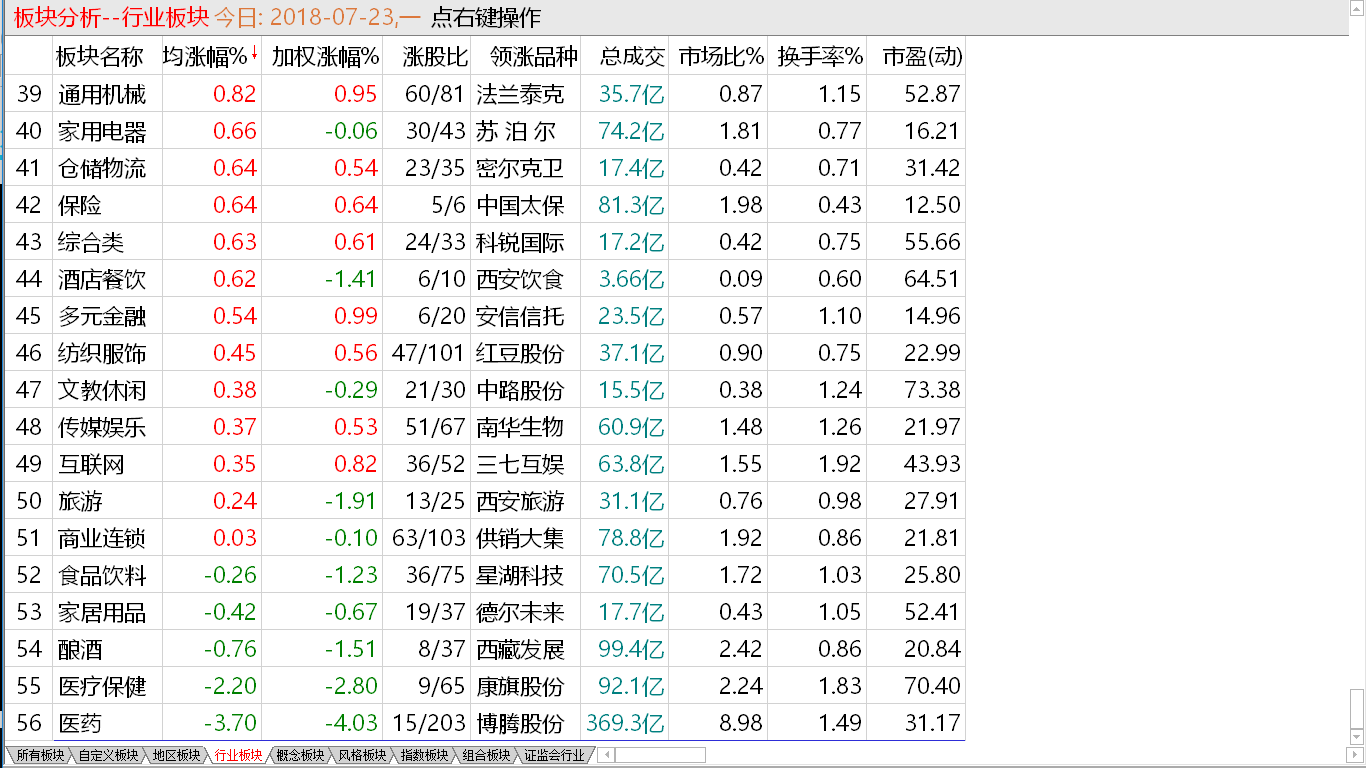Viewport: 1366px width, 768px height.
Task: Select the 互联网 sector name
Action: [91, 464]
